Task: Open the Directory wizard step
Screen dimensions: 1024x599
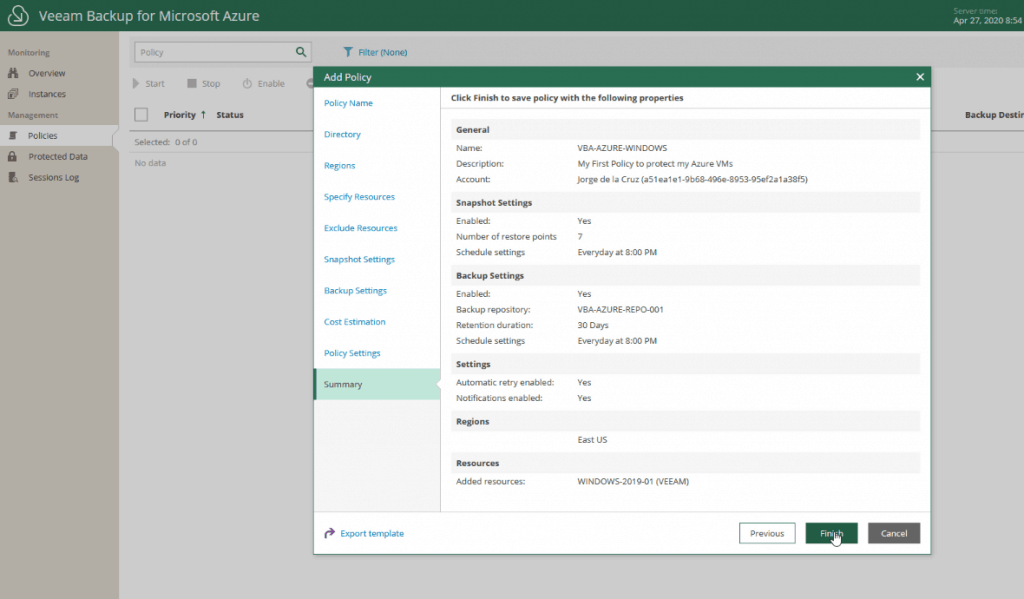Action: [342, 135]
